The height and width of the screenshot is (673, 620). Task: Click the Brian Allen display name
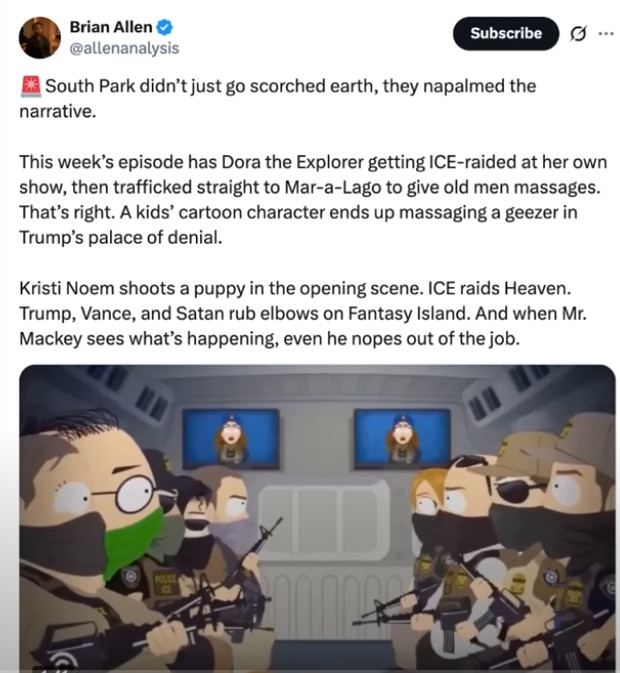(x=111, y=27)
